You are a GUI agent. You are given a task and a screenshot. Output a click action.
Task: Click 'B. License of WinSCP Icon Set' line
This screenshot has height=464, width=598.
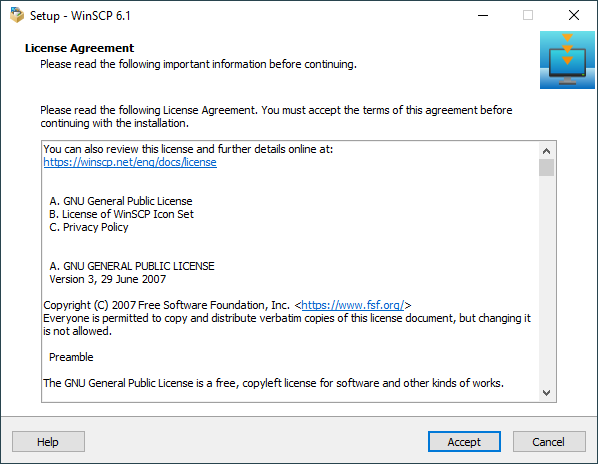(x=121, y=214)
